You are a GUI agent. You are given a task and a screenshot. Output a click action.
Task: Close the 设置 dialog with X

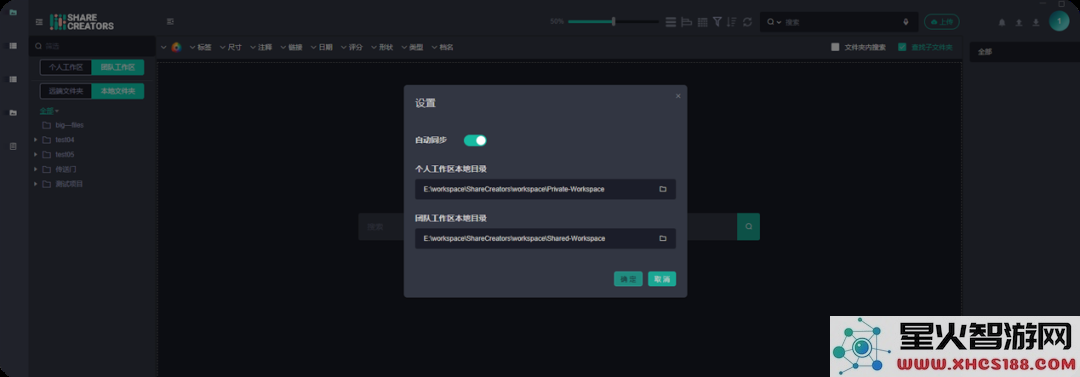click(678, 96)
